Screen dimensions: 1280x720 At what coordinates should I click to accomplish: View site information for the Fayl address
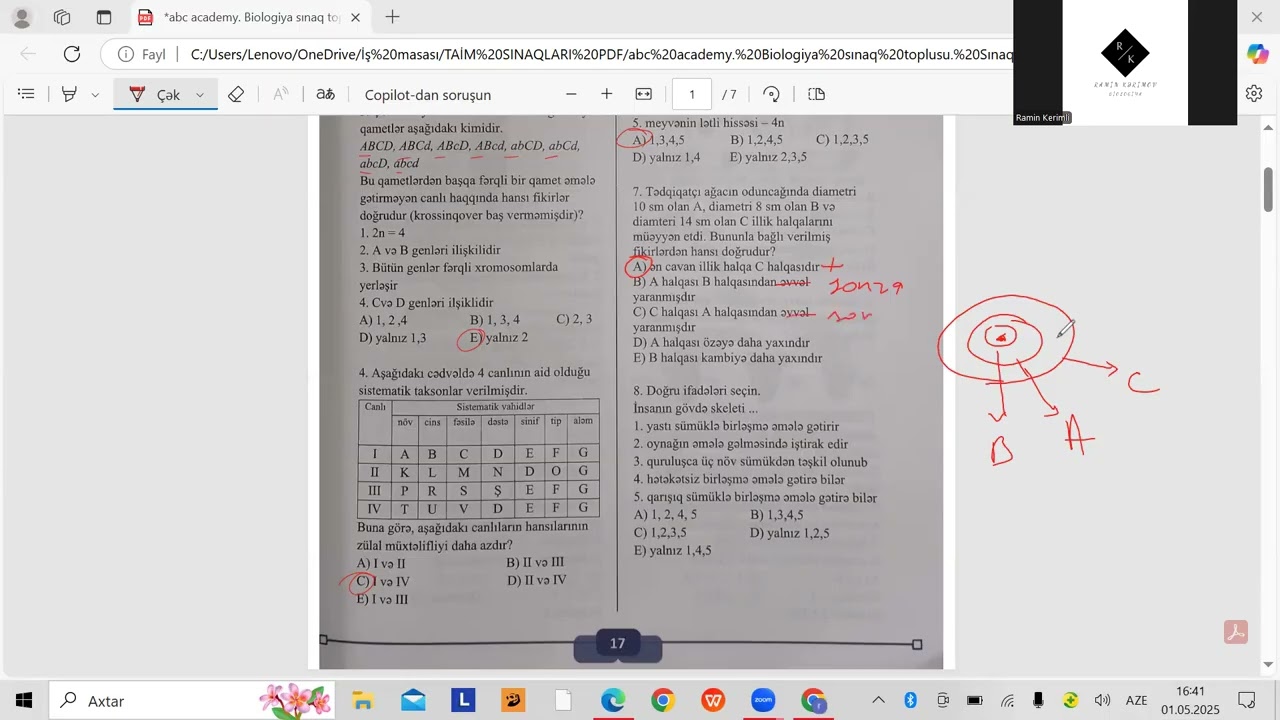[142, 54]
